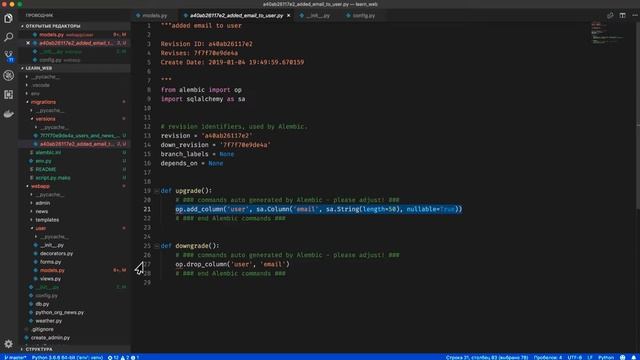Open the Manage gear icon in activity bar

tap(8, 344)
